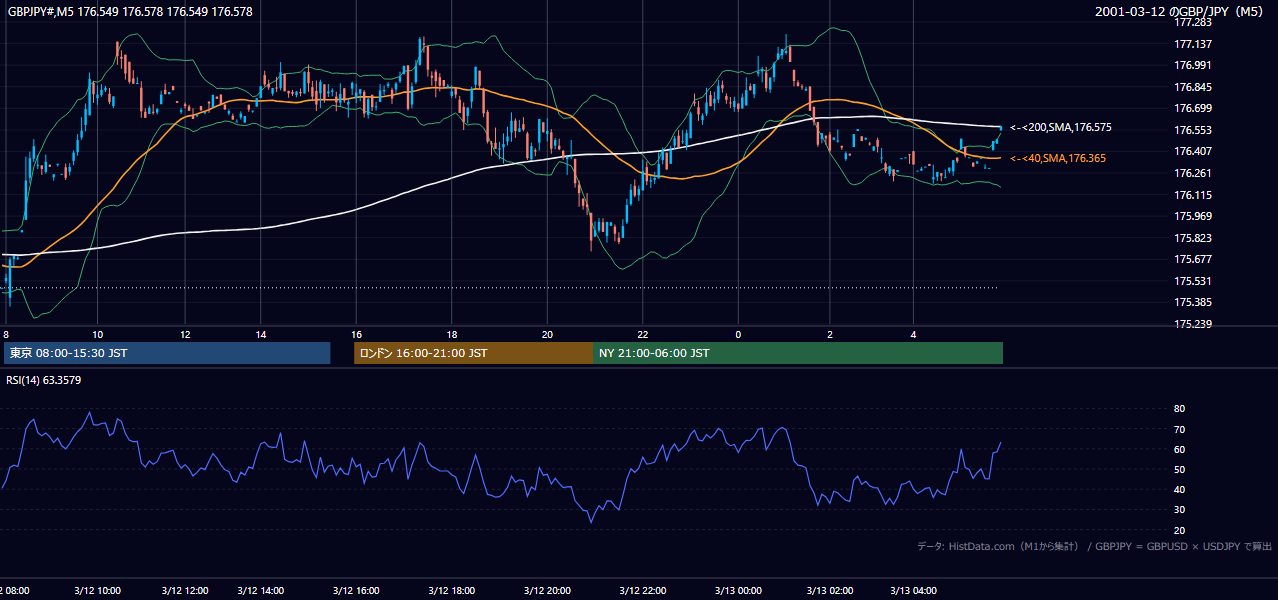Screen dimensions: 1278x600
Task: Click bottom time label 3/12 18:00
Action: (453, 590)
